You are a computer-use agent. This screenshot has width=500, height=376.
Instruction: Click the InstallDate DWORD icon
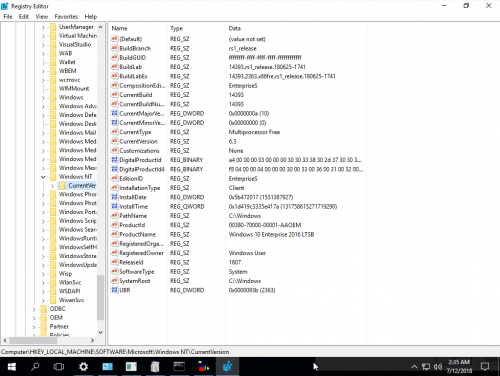tap(114, 197)
